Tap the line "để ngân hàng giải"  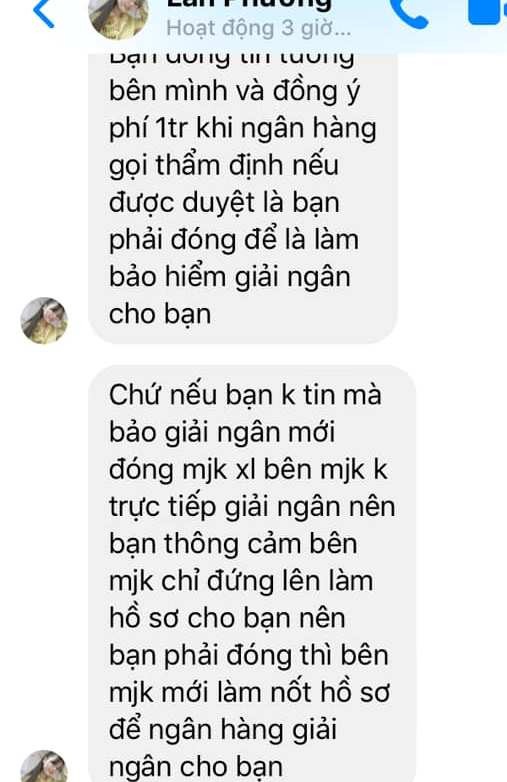[x=223, y=731]
